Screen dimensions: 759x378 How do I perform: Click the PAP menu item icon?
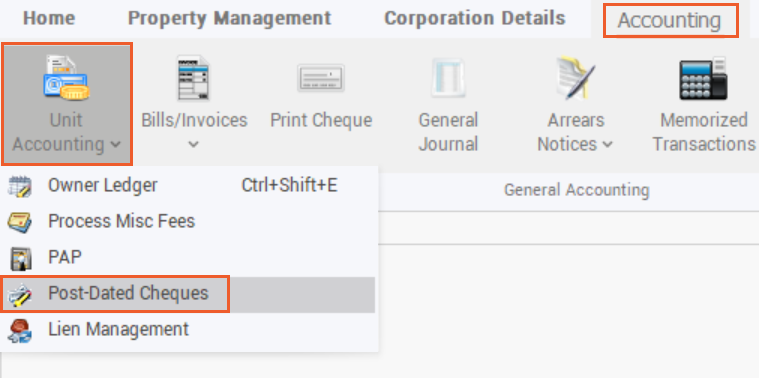21,258
